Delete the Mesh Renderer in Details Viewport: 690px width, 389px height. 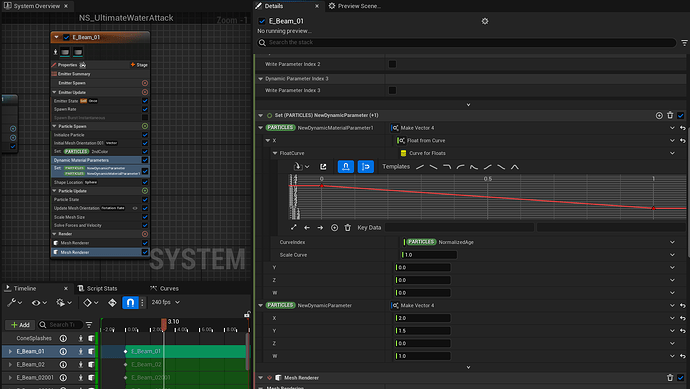click(x=670, y=378)
